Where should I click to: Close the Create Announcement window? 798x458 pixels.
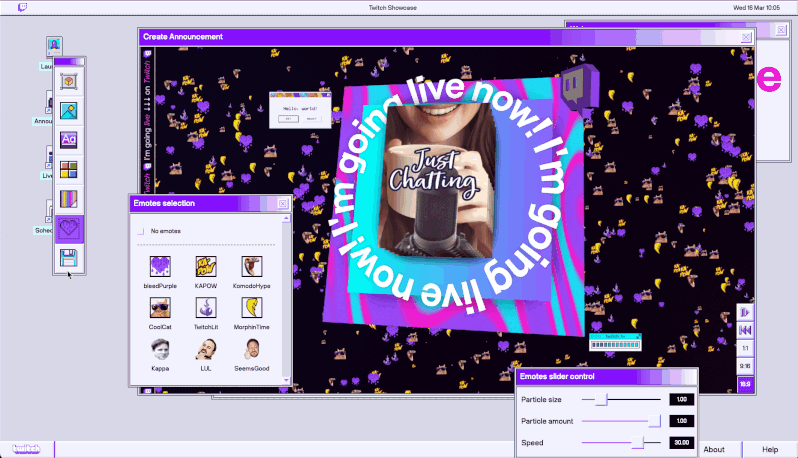(x=746, y=37)
